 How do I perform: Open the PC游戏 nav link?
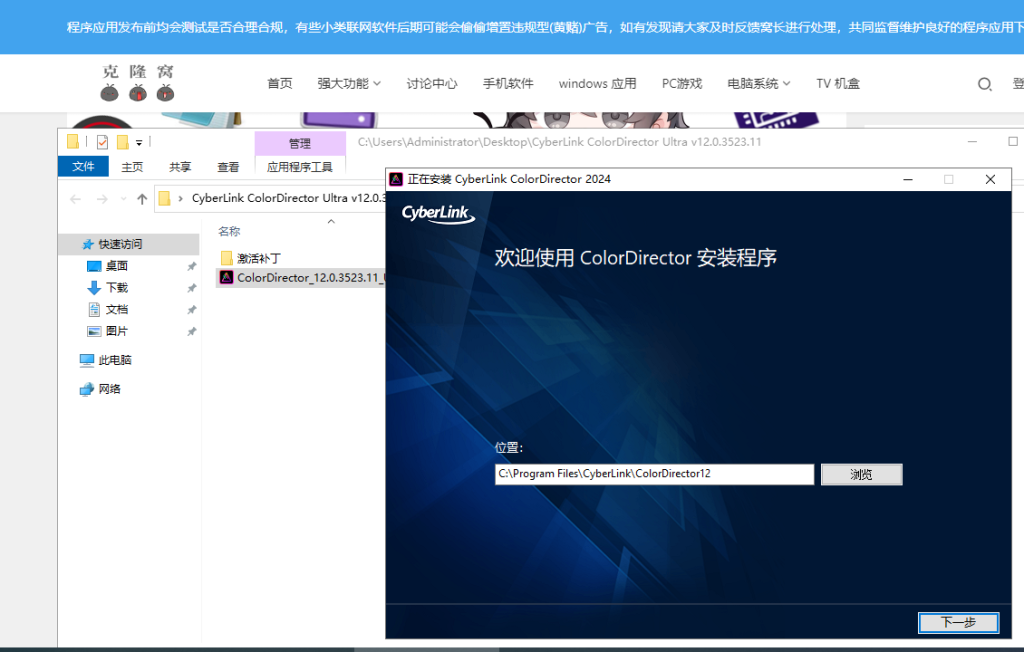tap(682, 84)
